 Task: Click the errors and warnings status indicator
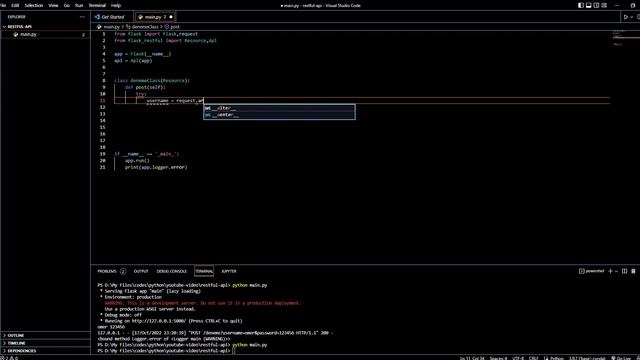point(10,358)
